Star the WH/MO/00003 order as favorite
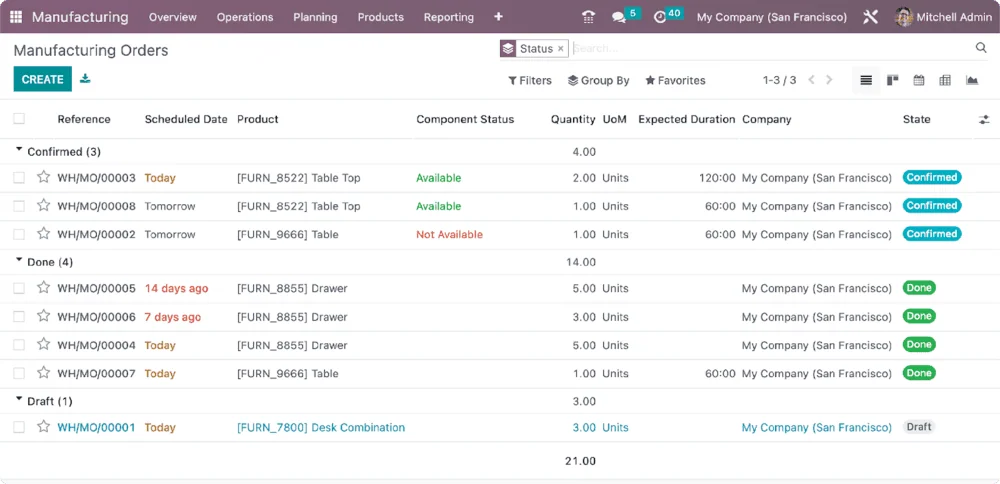Viewport: 1000px width, 484px height. (x=44, y=177)
